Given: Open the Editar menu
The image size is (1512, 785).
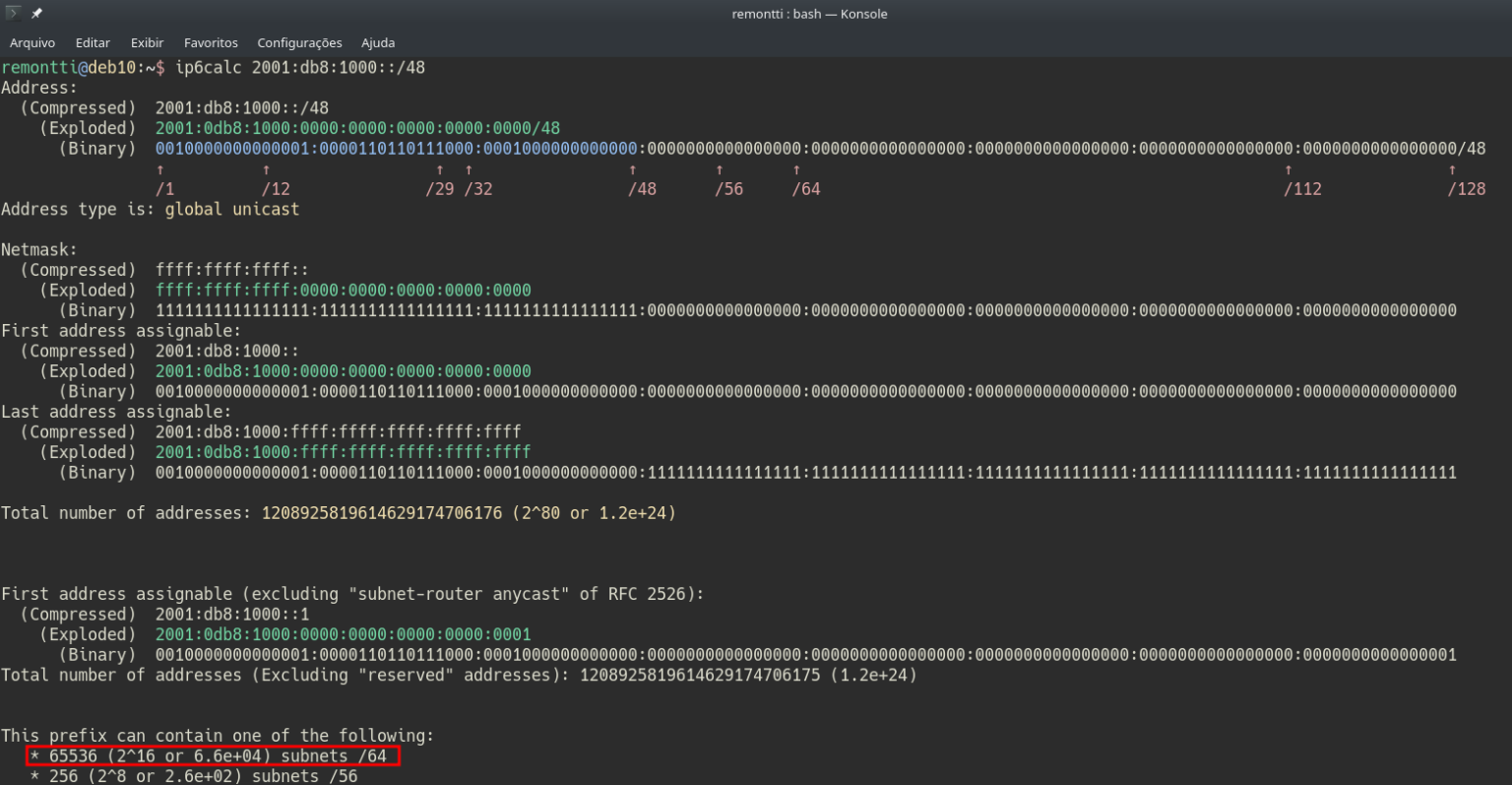Looking at the screenshot, I should click(93, 43).
